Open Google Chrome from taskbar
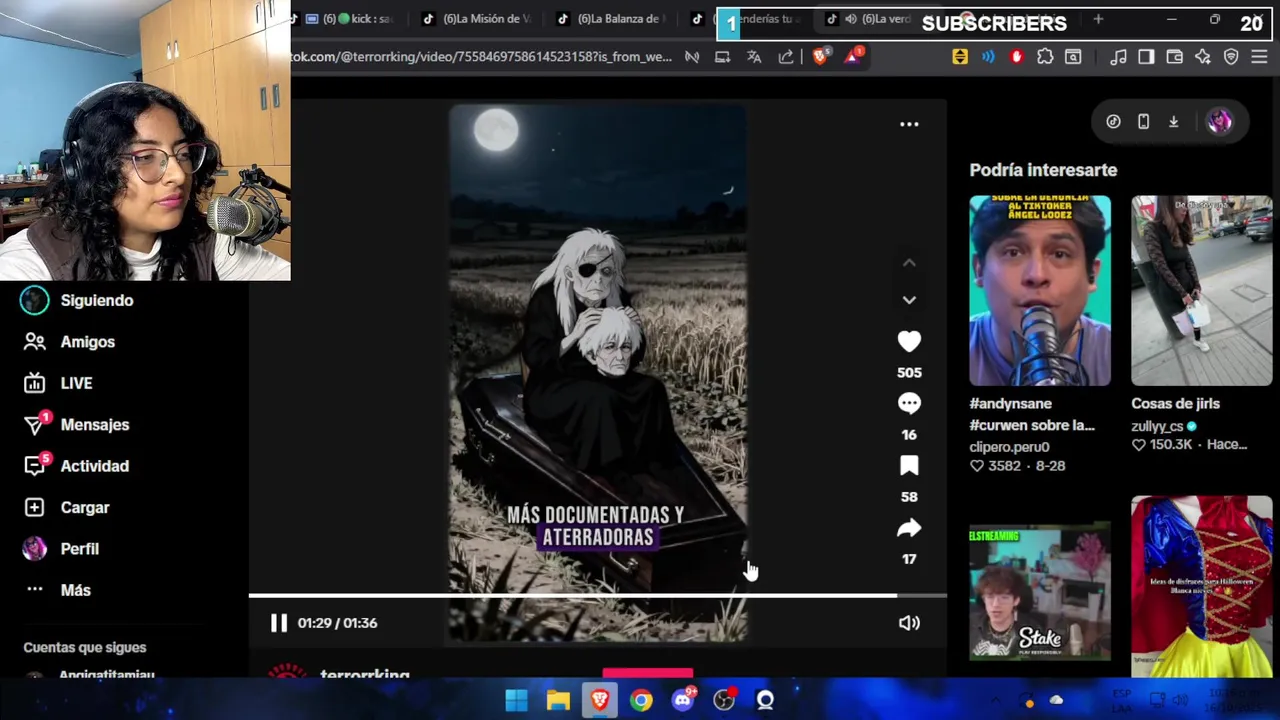 point(641,700)
